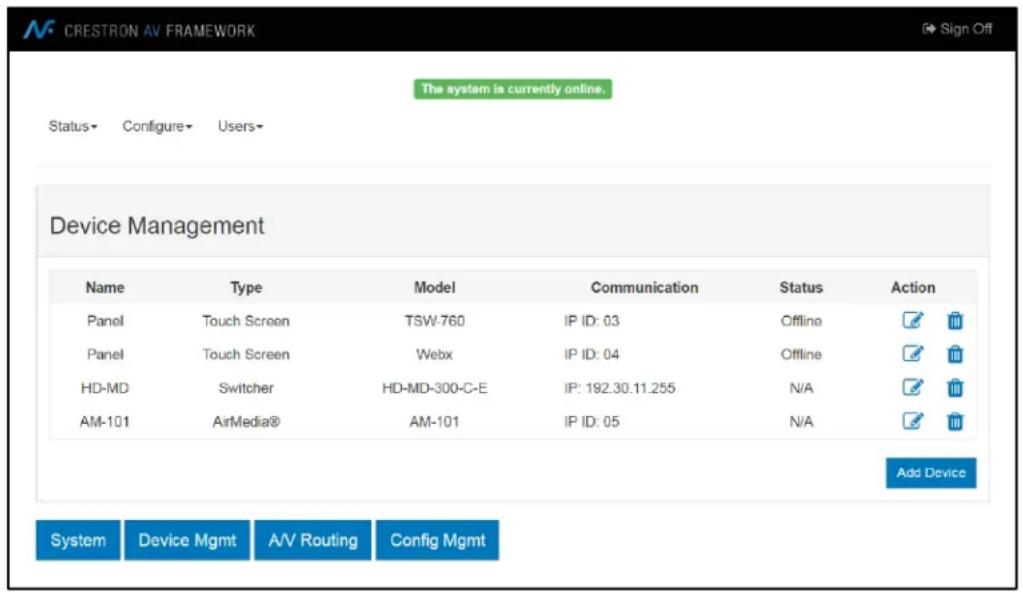Viewport: 1023px width, 592px height.
Task: Click the Action column header
Action: pos(913,288)
